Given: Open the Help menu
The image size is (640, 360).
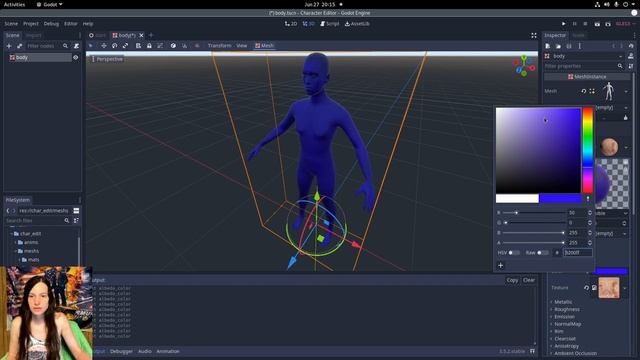Looking at the screenshot, I should [88, 24].
